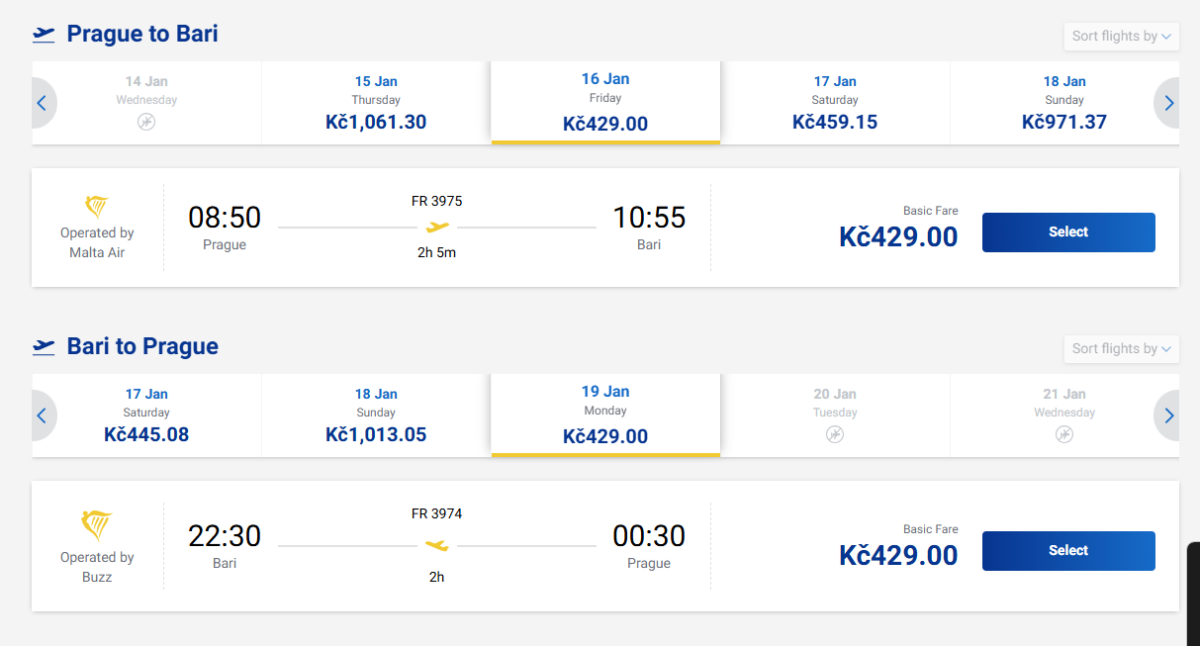1200x646 pixels.
Task: Select 15 Jan Thursday outbound date
Action: point(376,103)
